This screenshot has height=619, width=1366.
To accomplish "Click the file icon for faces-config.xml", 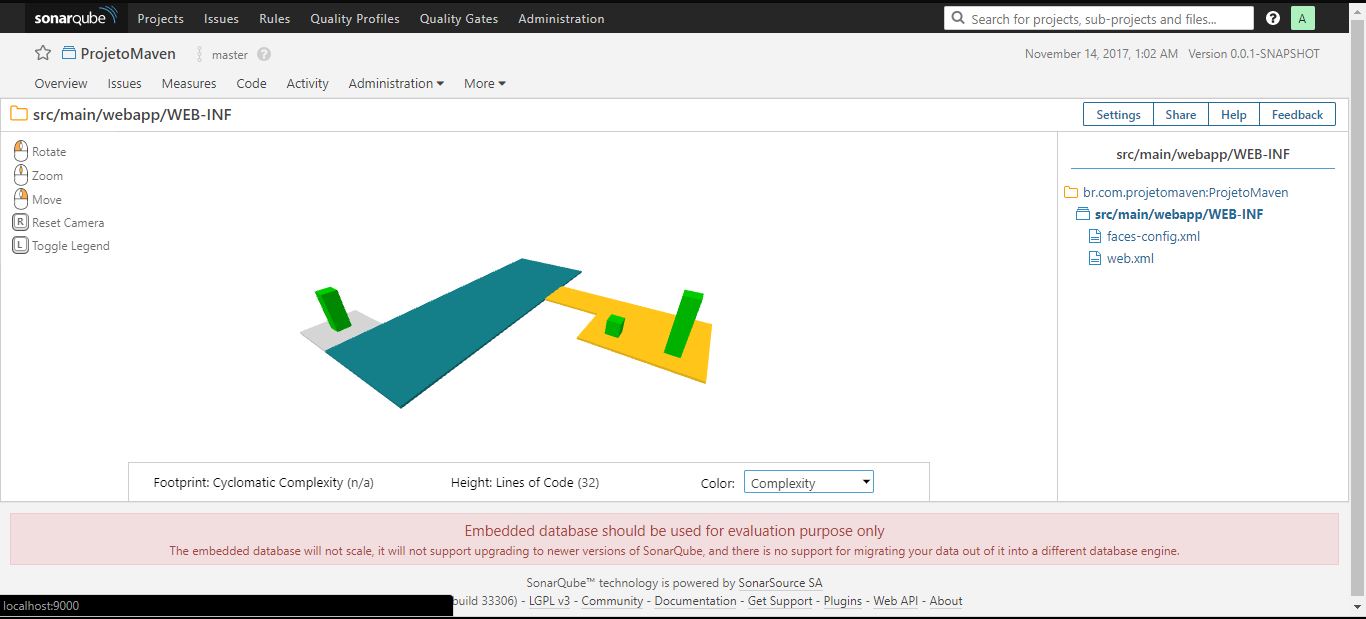I will [x=1094, y=236].
